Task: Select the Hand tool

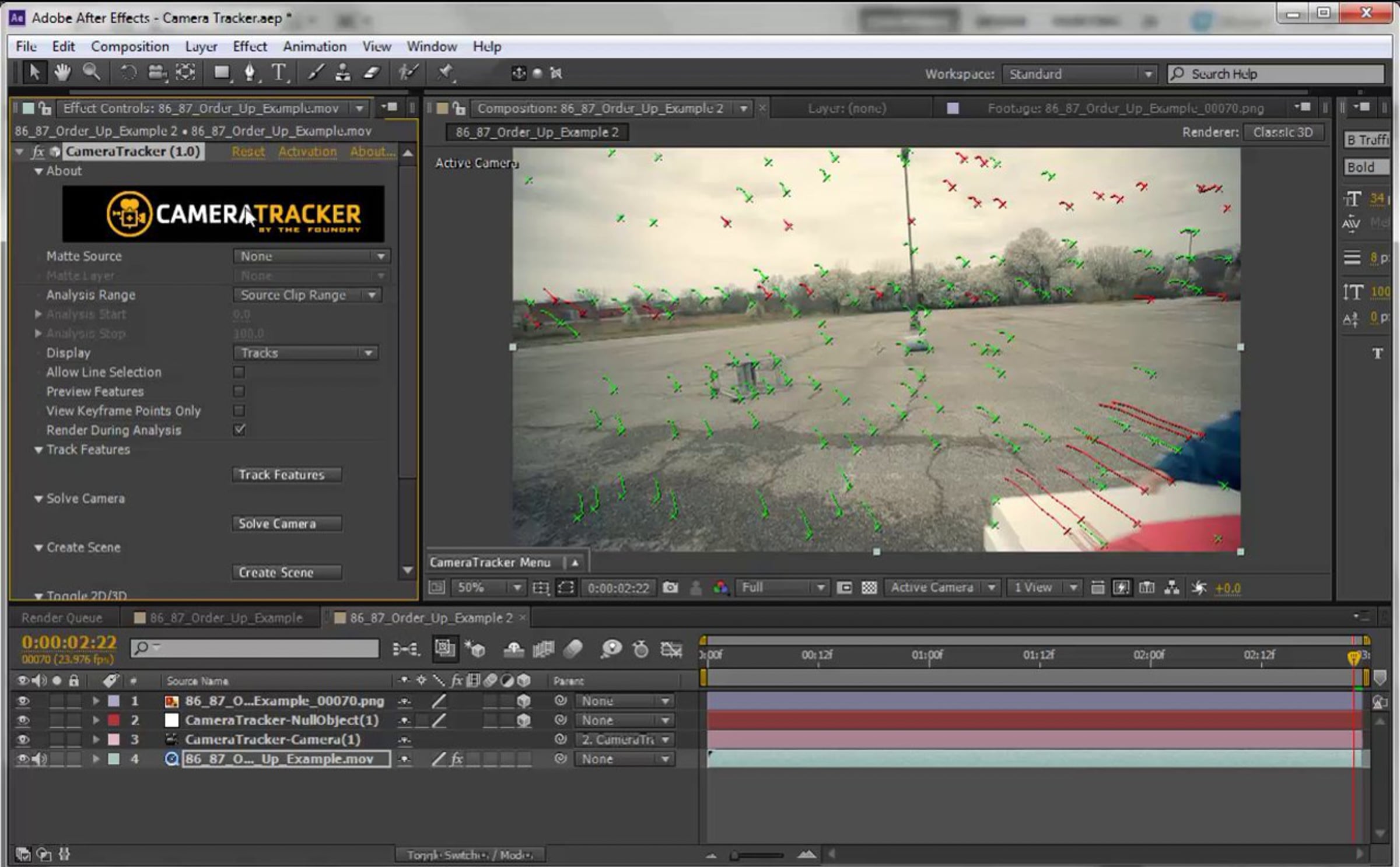Action: (62, 72)
